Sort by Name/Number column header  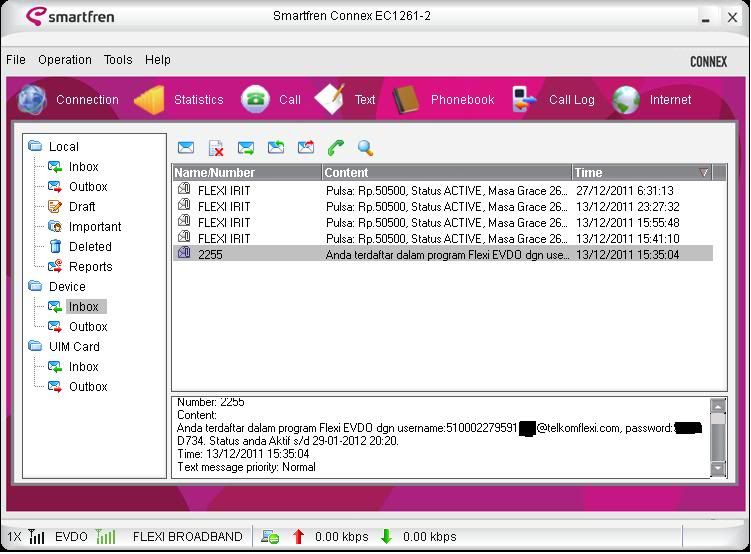pos(247,172)
